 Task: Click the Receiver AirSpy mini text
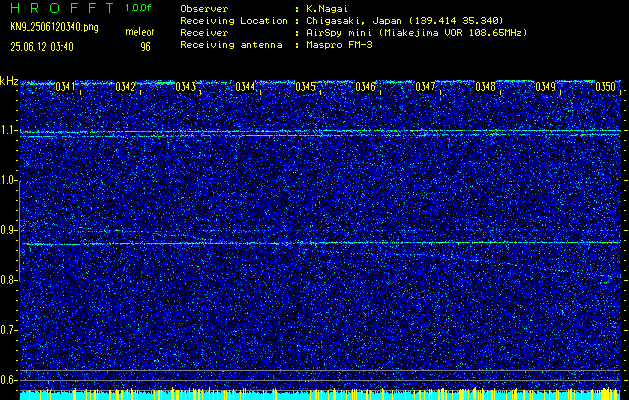point(415,33)
